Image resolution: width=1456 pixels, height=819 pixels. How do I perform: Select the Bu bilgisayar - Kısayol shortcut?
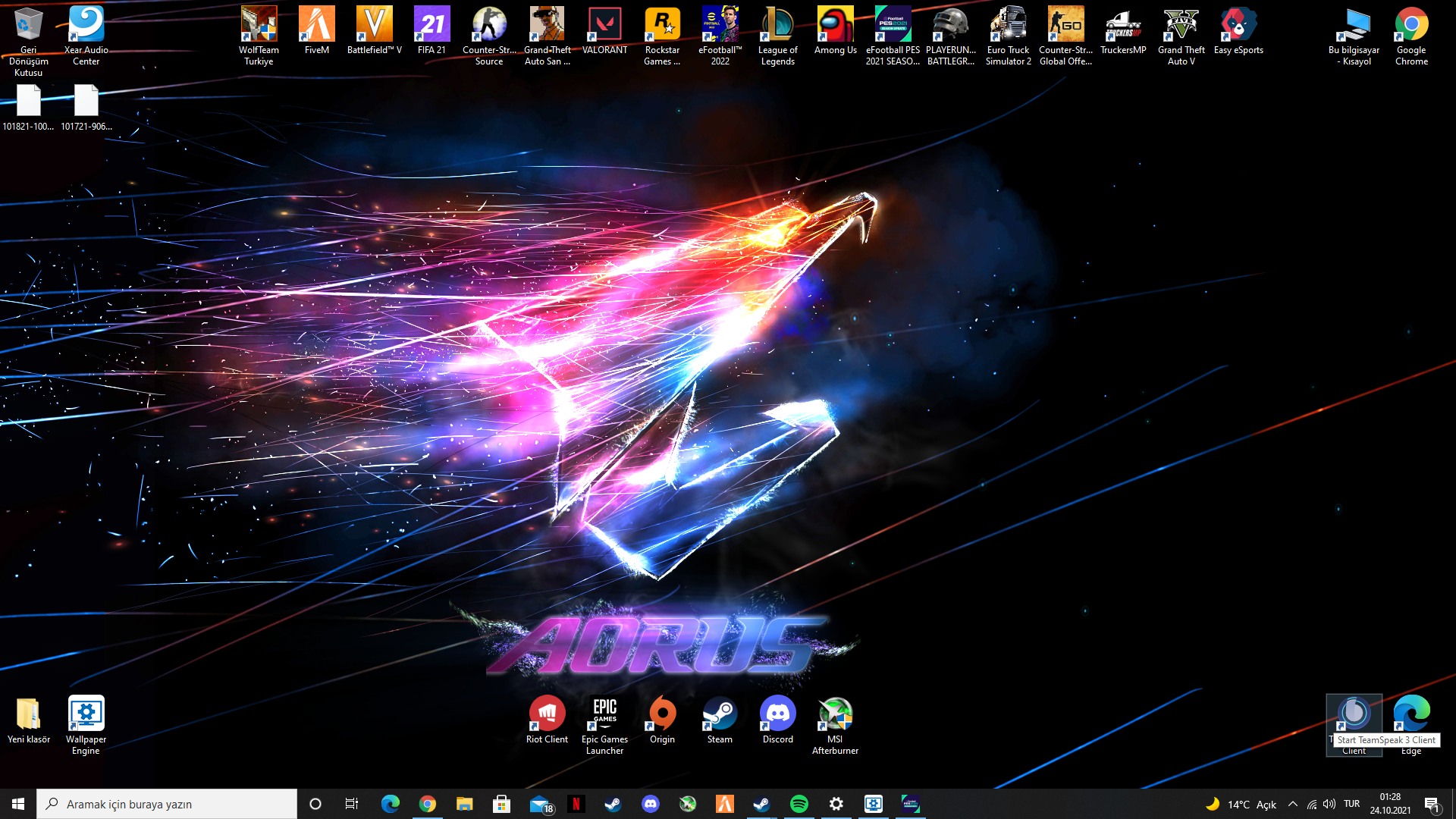pos(1354,35)
